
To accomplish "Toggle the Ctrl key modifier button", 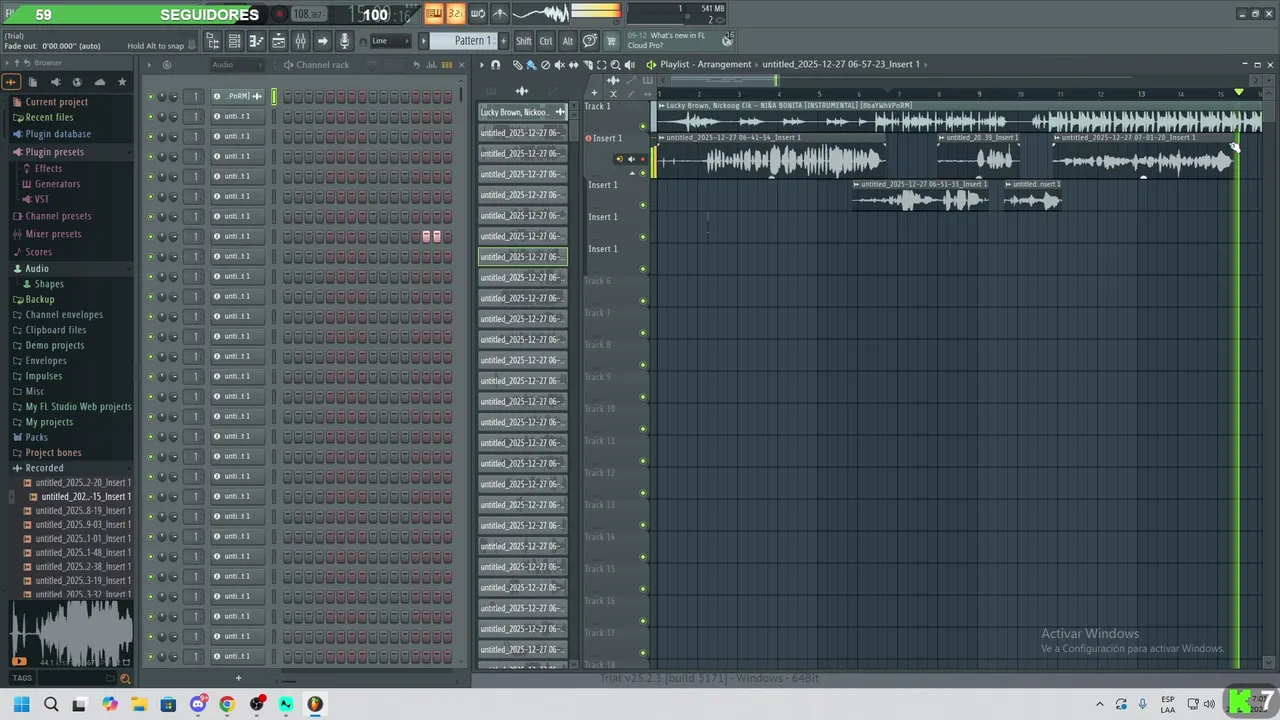I will click(x=546, y=41).
